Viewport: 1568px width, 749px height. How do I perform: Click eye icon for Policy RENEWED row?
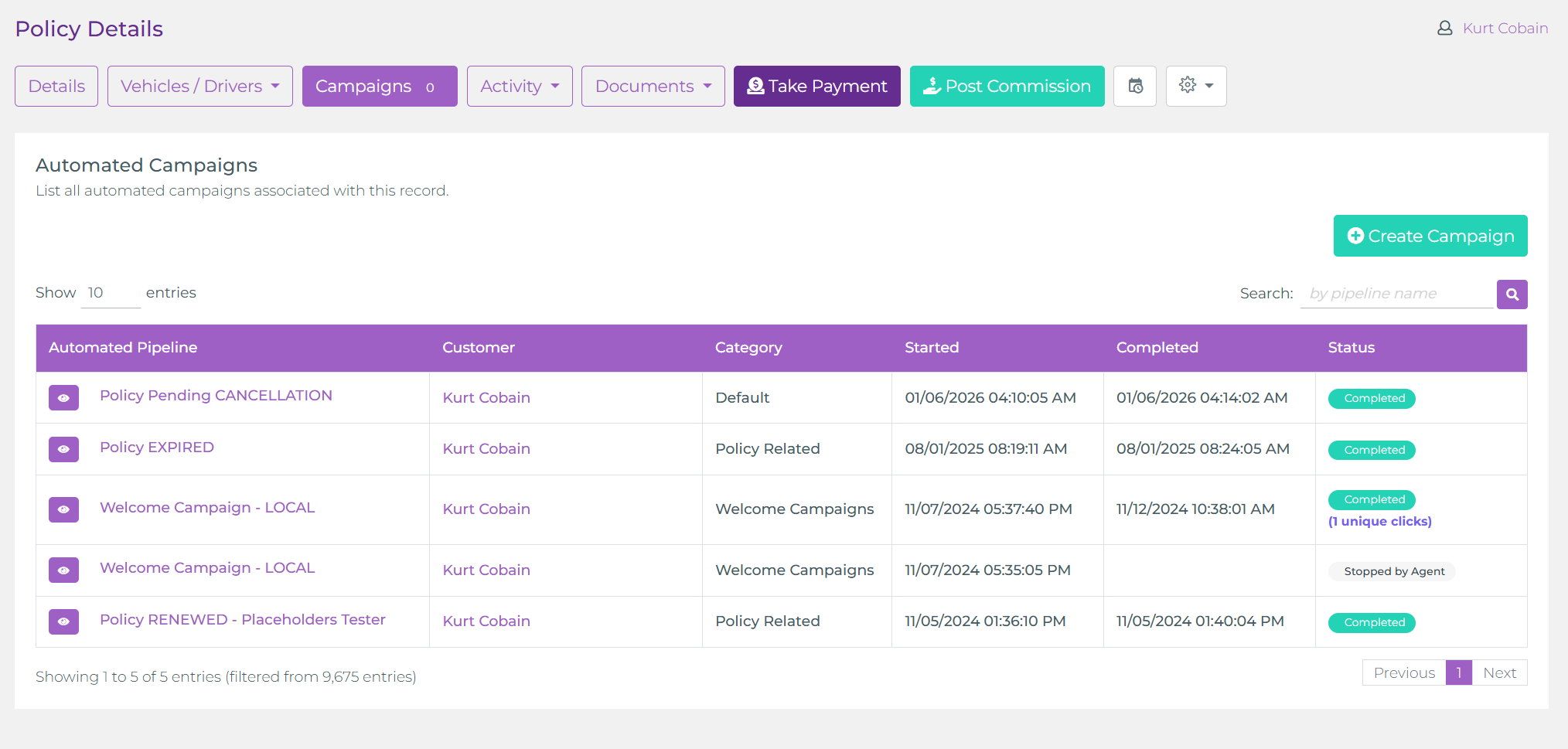[x=63, y=621]
